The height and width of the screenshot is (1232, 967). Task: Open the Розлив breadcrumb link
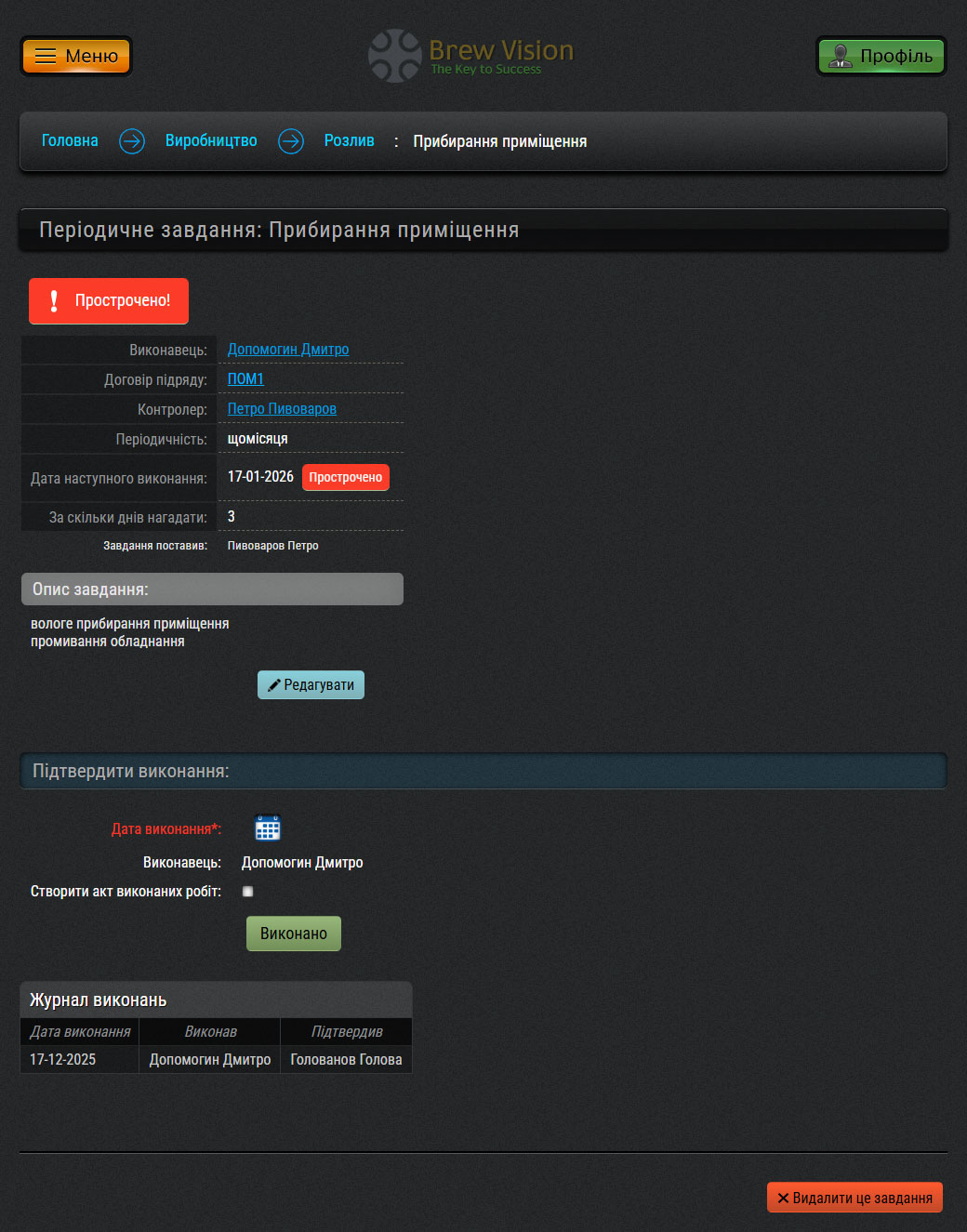tap(349, 141)
